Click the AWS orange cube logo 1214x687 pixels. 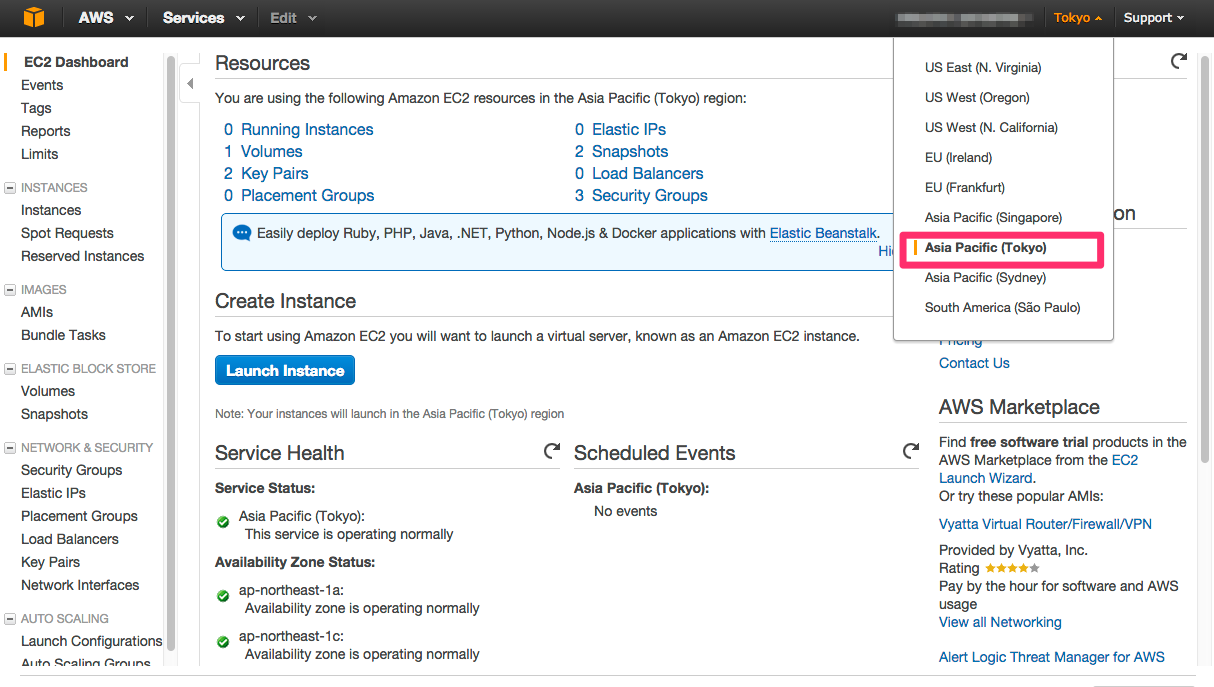click(x=34, y=17)
